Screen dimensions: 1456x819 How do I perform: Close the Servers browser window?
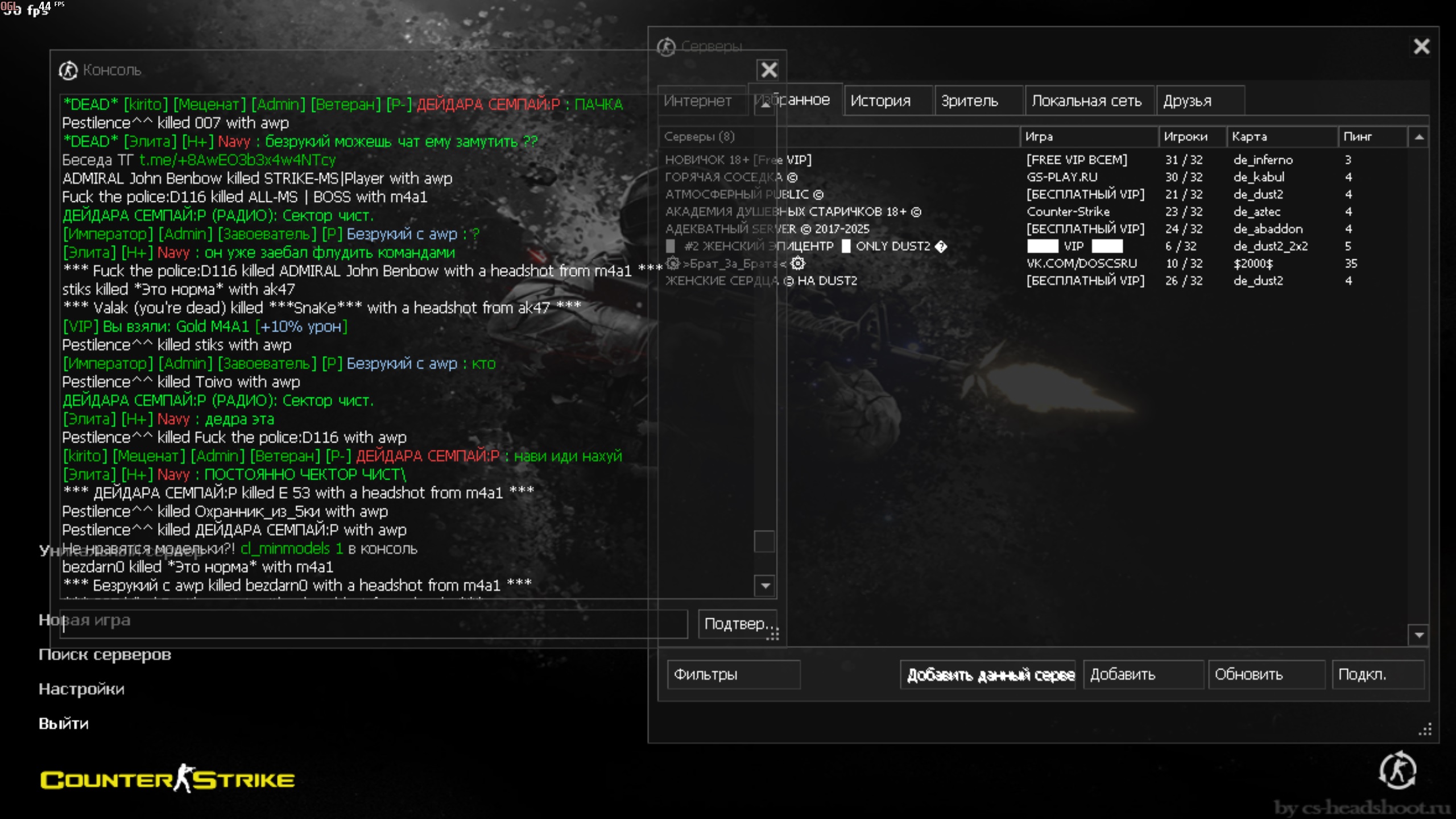[1421, 46]
